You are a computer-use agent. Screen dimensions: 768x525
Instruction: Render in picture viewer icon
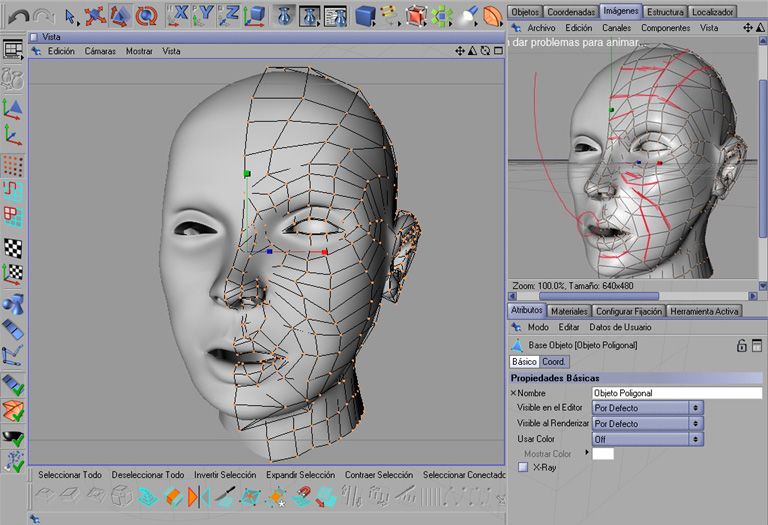coord(310,16)
